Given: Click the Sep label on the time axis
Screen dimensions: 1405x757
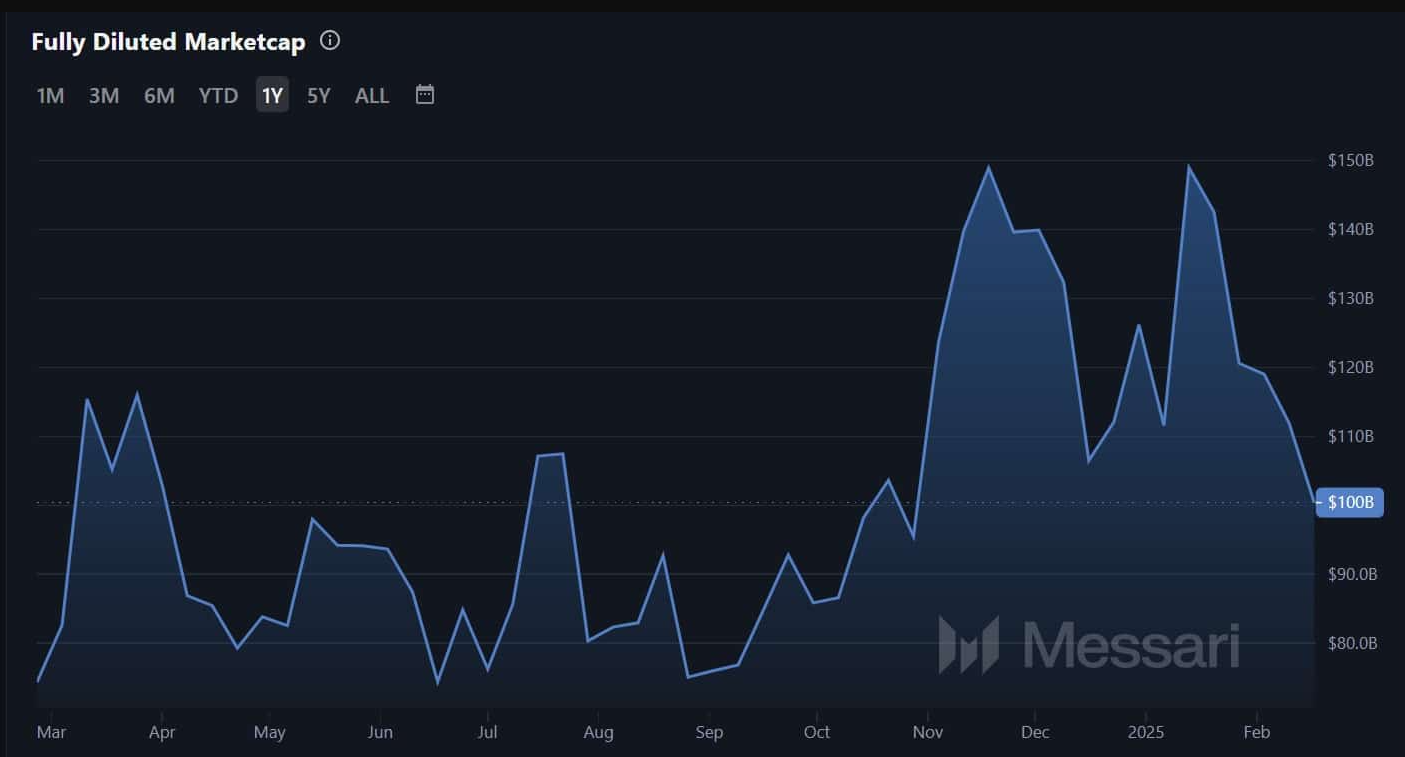Looking at the screenshot, I should 709,732.
